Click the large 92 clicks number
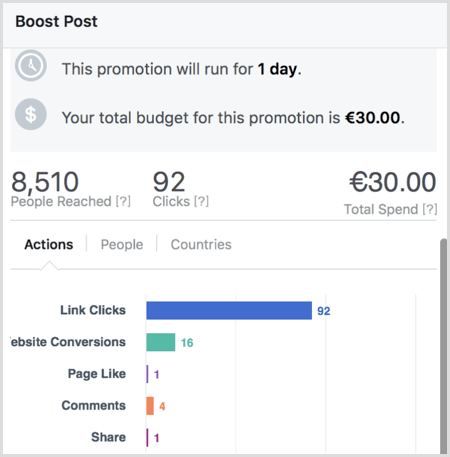450x457 pixels. [x=169, y=182]
